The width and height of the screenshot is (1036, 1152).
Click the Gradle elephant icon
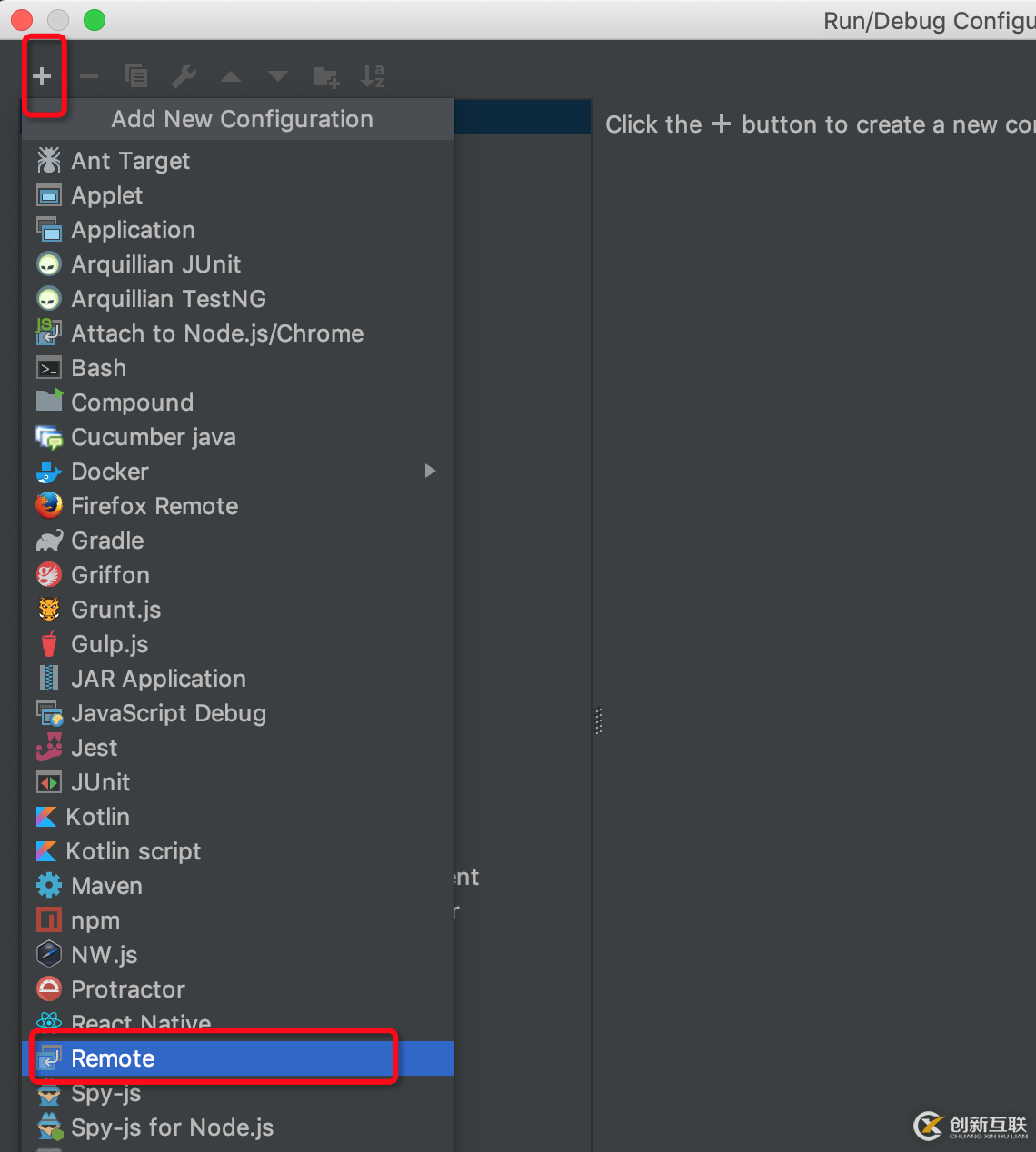[x=49, y=541]
